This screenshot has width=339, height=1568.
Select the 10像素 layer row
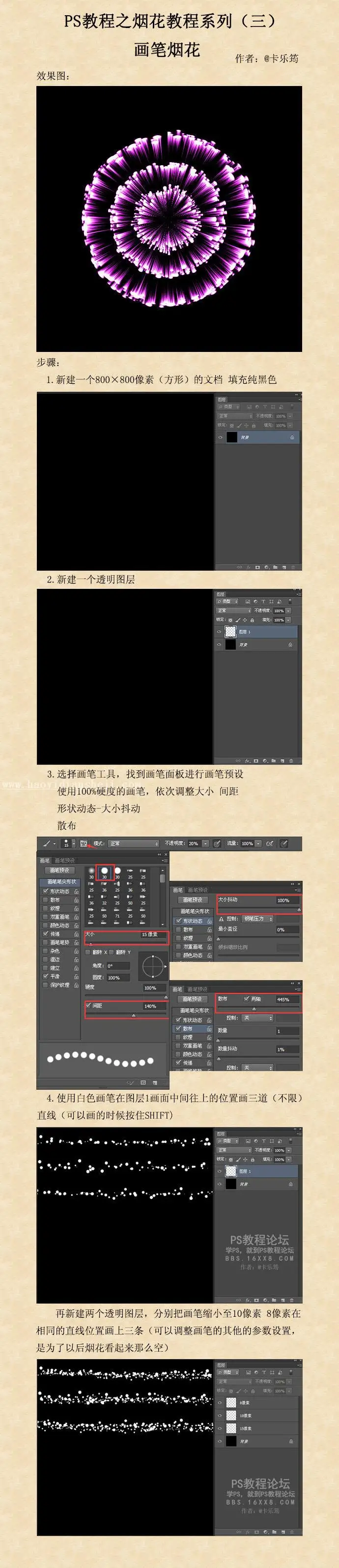click(257, 1416)
